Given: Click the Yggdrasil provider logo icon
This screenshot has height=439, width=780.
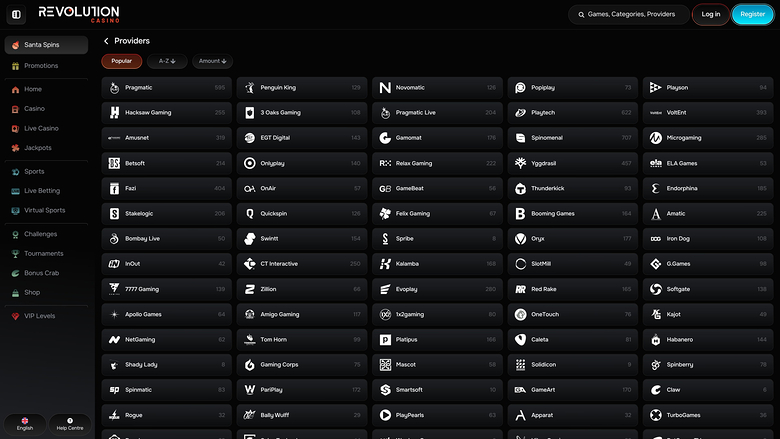Looking at the screenshot, I should 520,163.
